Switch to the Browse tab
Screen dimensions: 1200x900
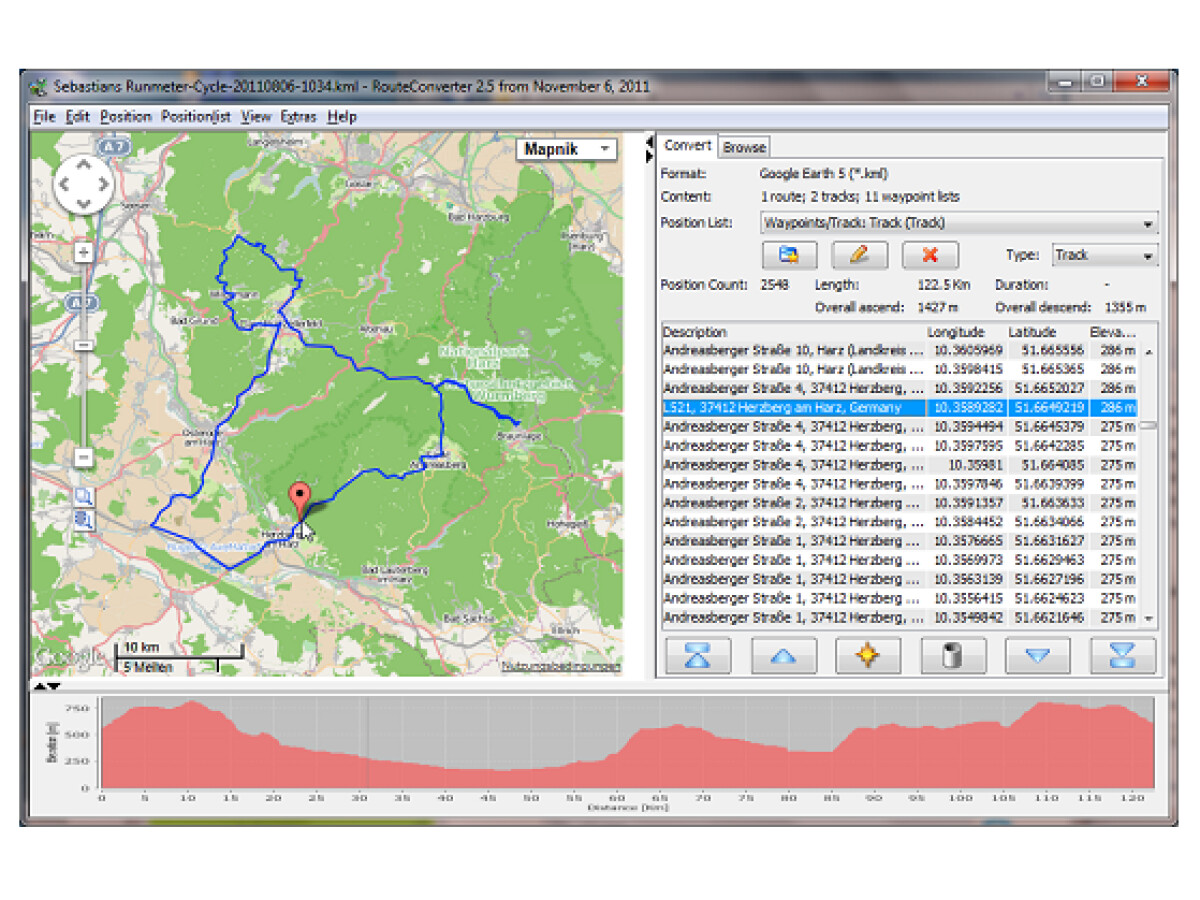coord(744,147)
